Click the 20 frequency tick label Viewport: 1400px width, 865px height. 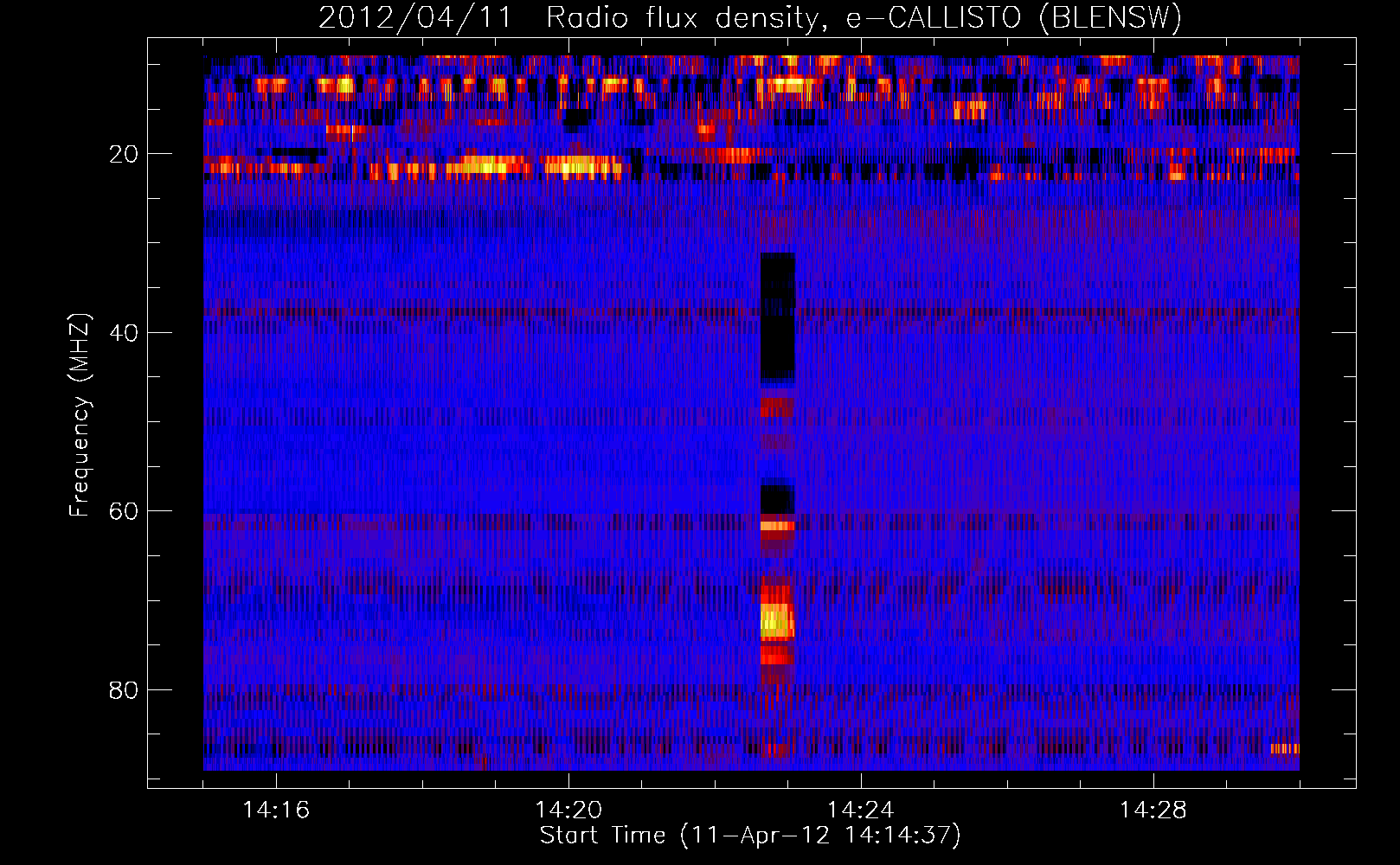pos(124,154)
